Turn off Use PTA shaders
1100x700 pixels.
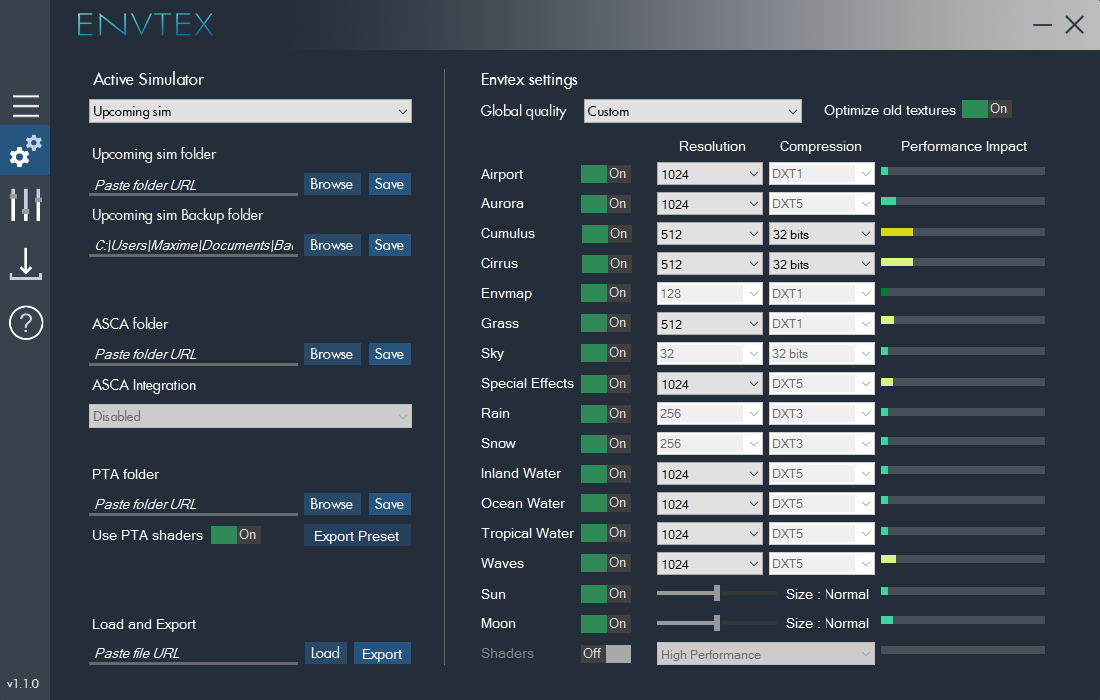pyautogui.click(x=236, y=535)
